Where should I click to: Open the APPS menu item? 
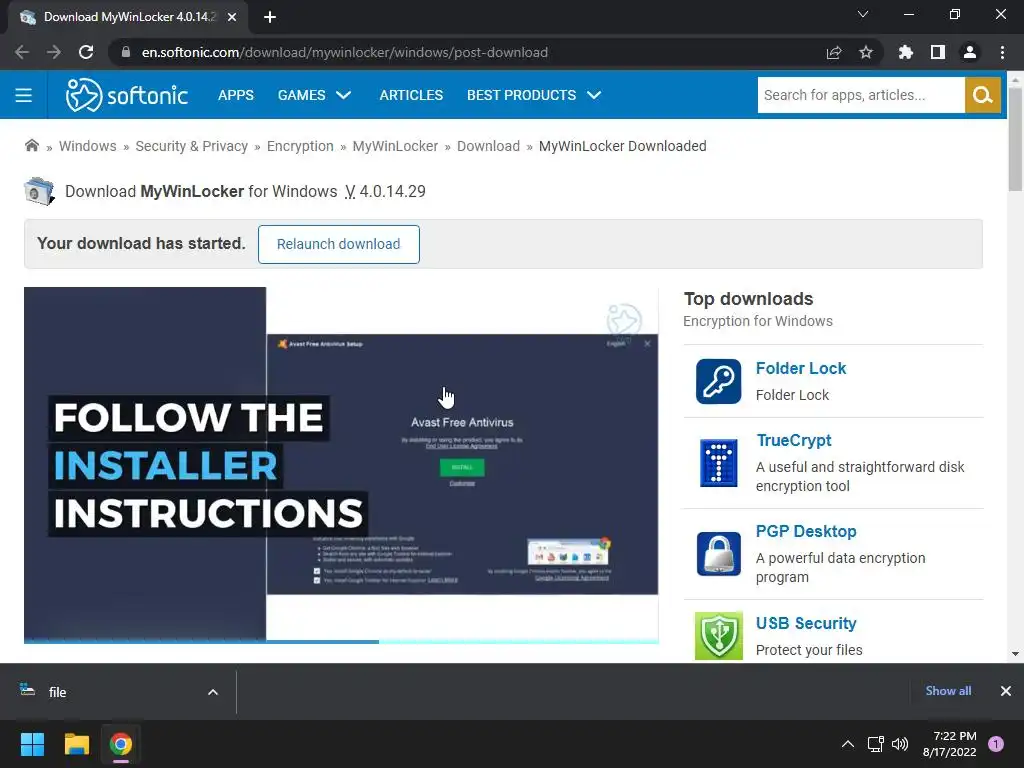(236, 95)
